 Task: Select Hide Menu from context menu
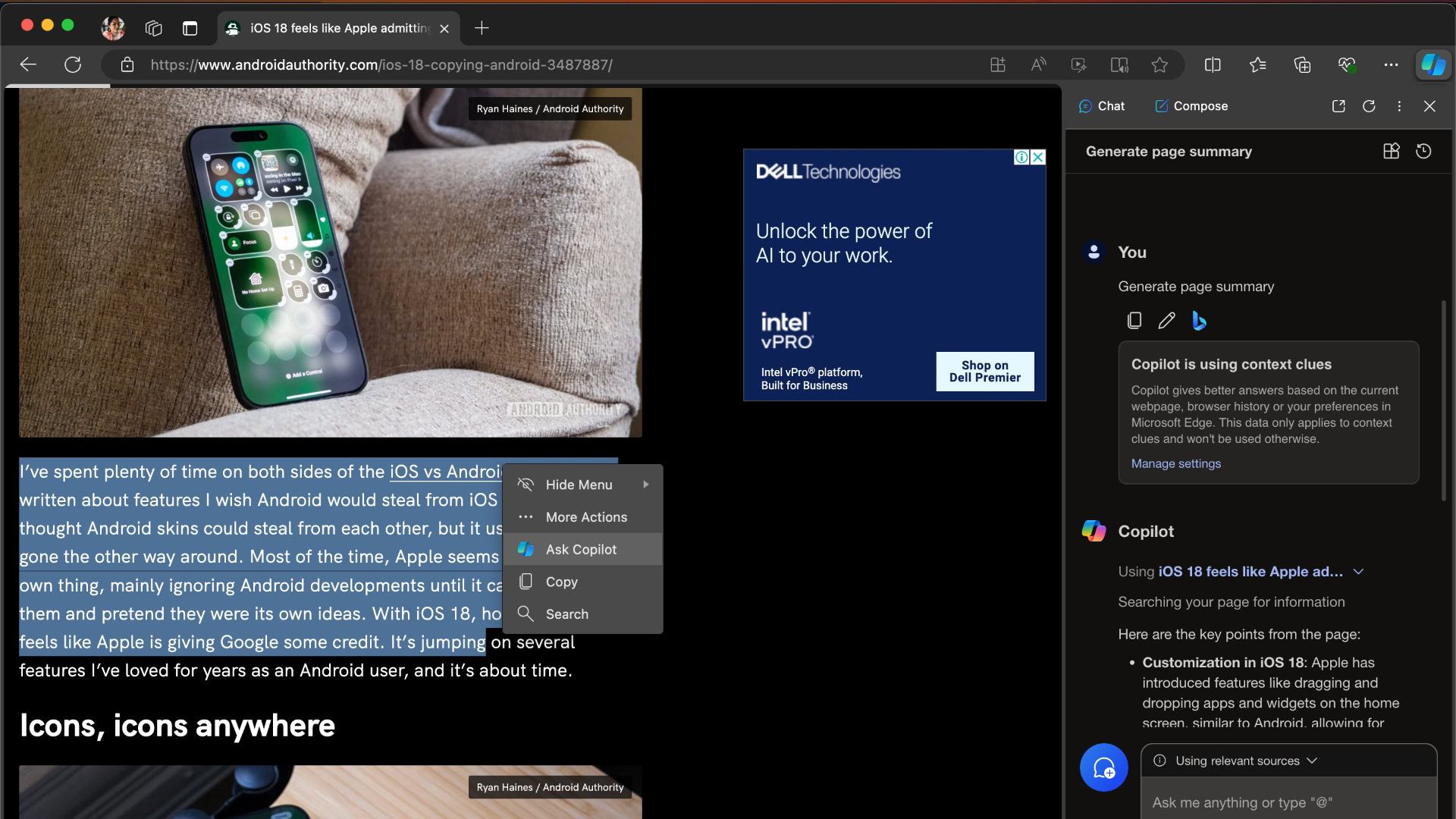tap(578, 484)
